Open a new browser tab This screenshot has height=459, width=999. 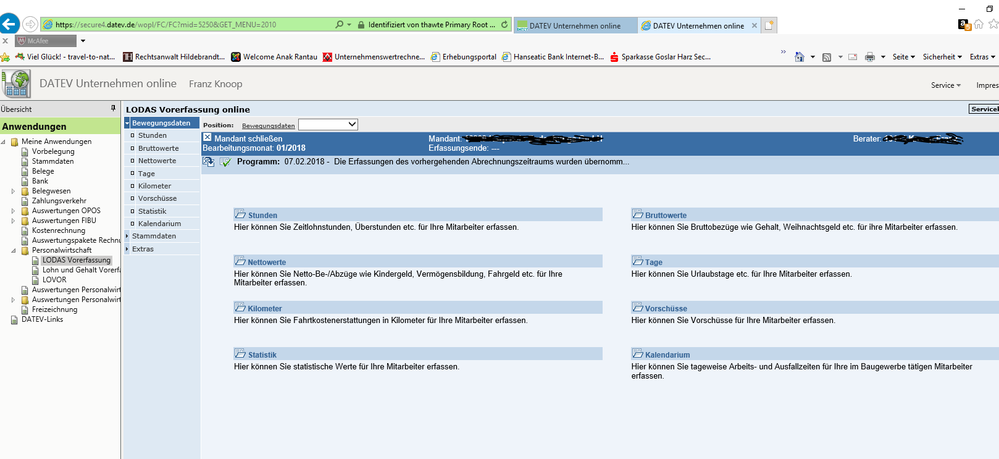coord(770,26)
